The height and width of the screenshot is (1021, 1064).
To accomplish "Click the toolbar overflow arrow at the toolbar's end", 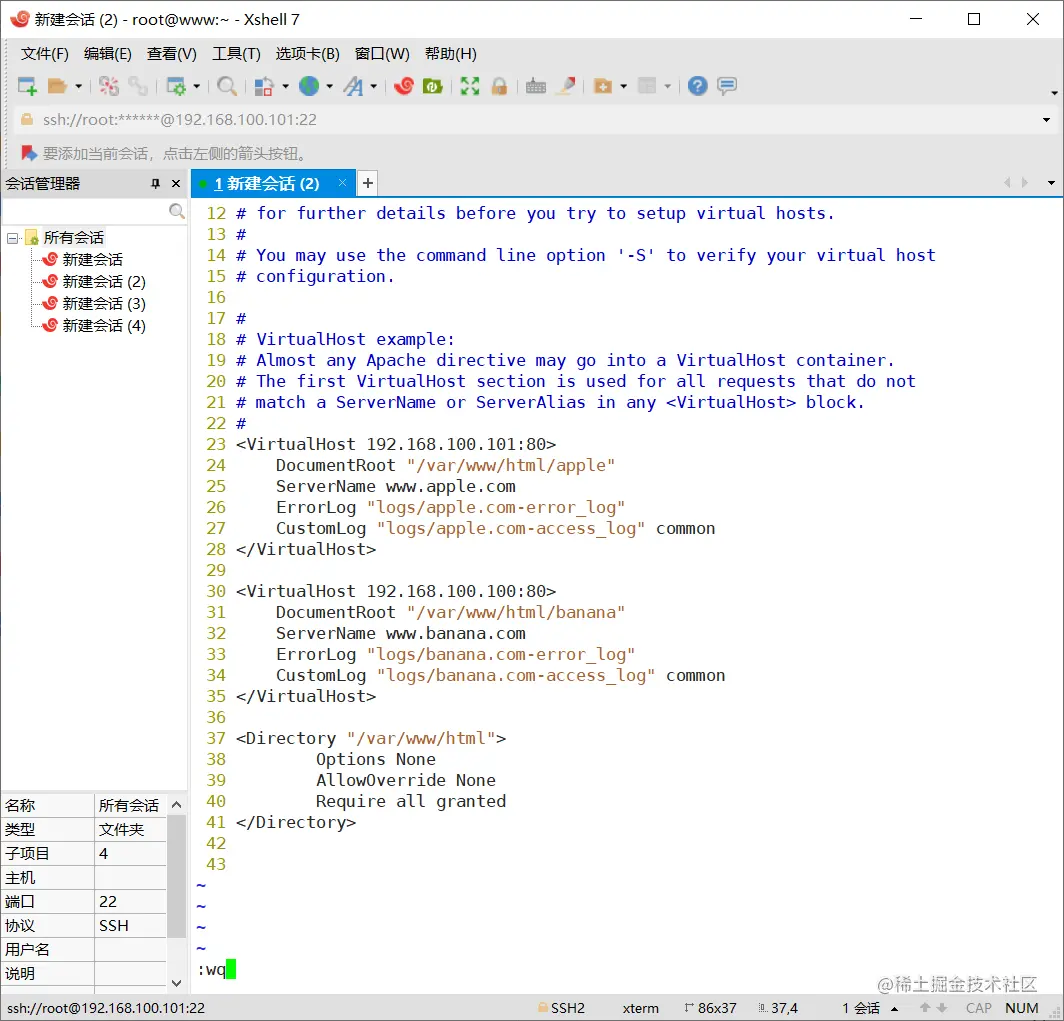I will pos(1054,93).
